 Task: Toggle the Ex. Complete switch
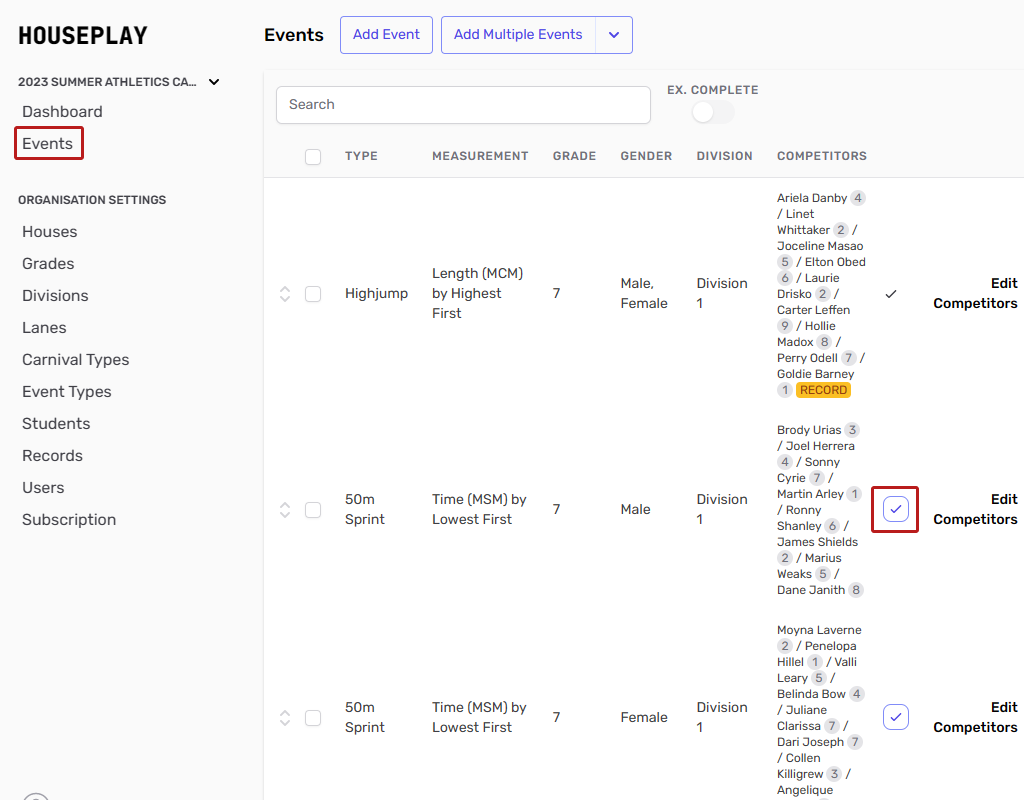712,112
